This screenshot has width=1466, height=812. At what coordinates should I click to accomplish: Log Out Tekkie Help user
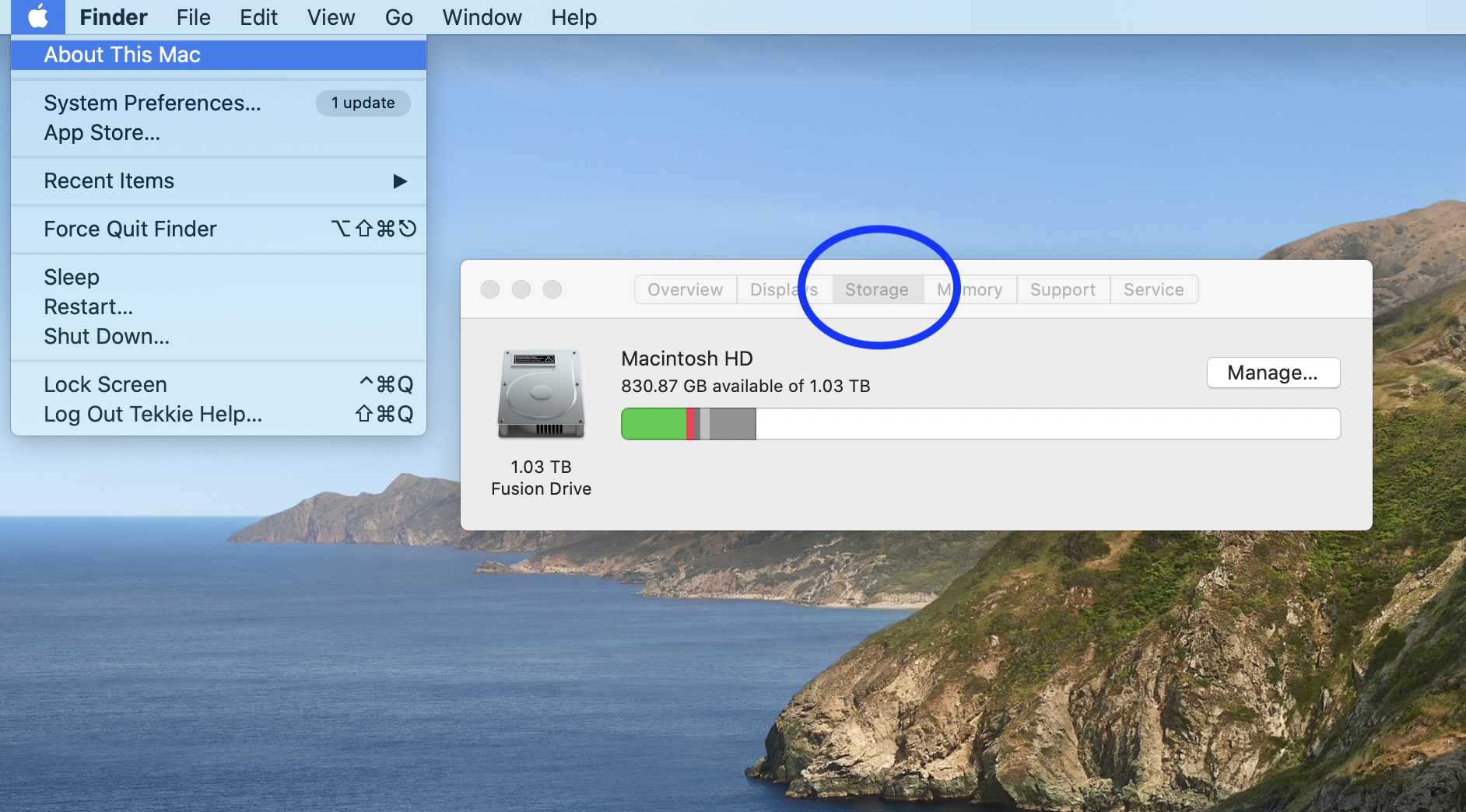coord(219,414)
